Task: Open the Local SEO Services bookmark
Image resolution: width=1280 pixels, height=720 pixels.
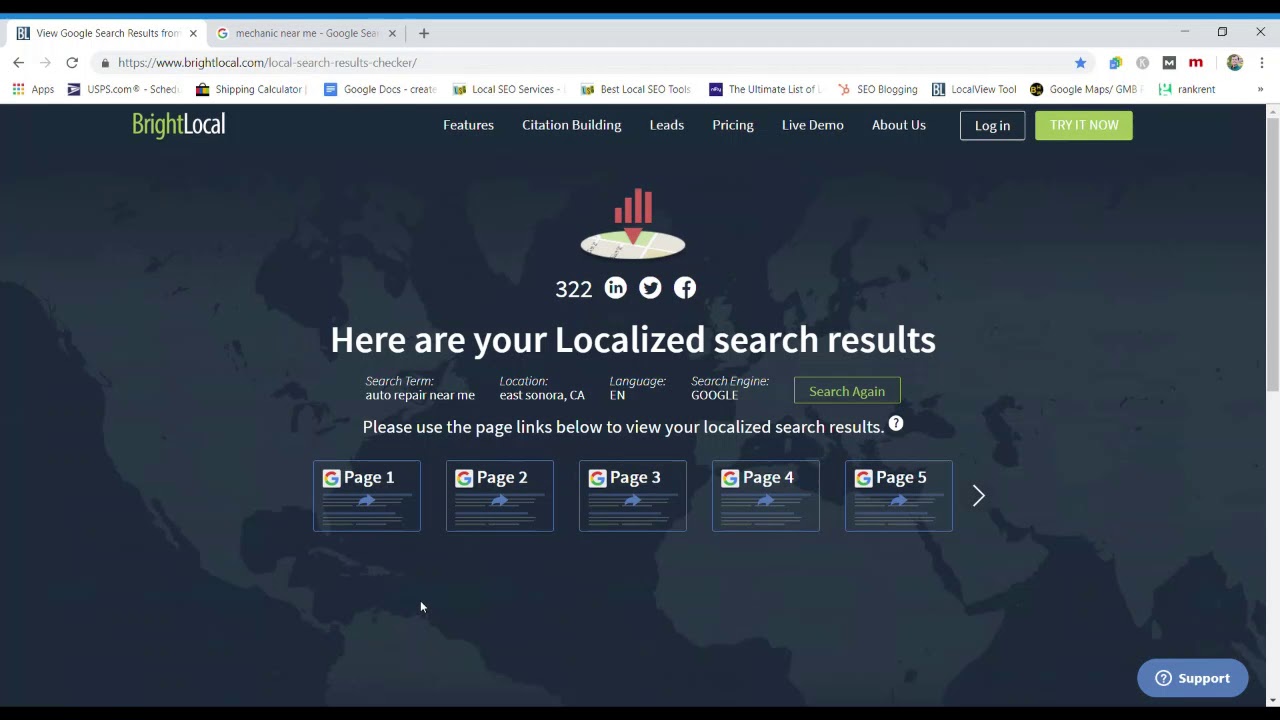Action: click(x=508, y=89)
